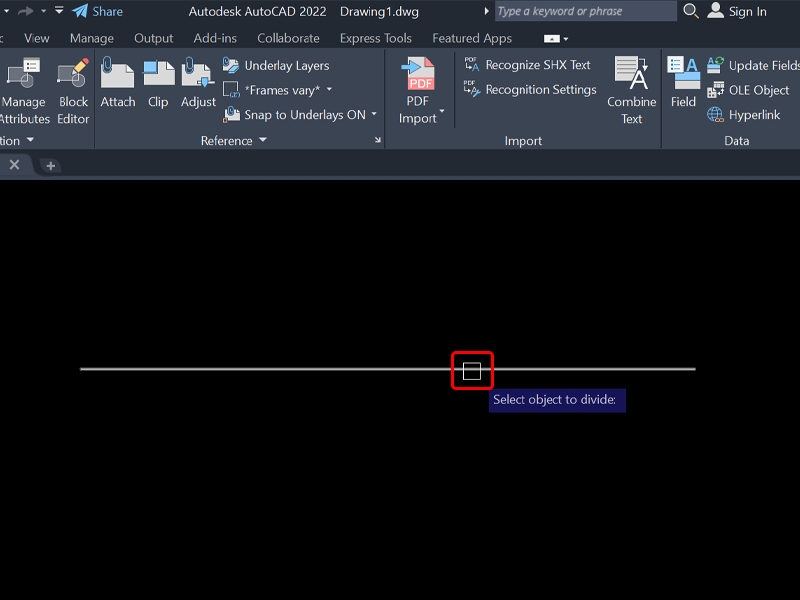Switch to the Collaborate tab
This screenshot has height=600, width=800.
click(x=288, y=38)
